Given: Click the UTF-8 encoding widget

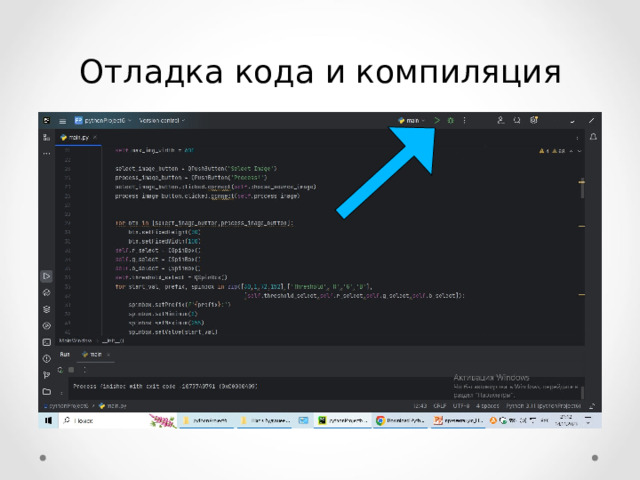Looking at the screenshot, I should [x=461, y=406].
